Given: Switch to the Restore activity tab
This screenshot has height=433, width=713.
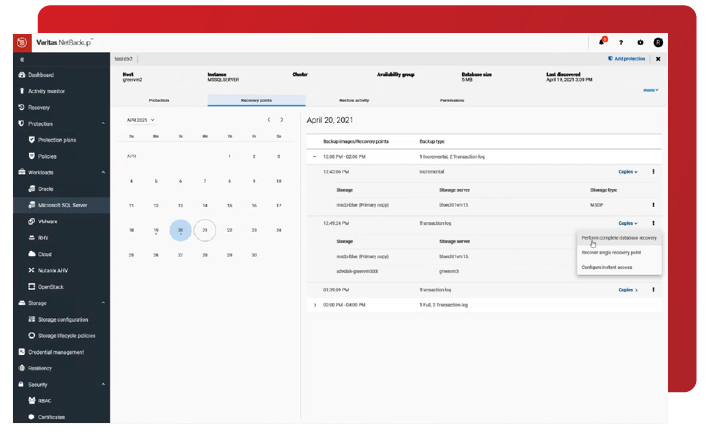Looking at the screenshot, I should pyautogui.click(x=354, y=100).
